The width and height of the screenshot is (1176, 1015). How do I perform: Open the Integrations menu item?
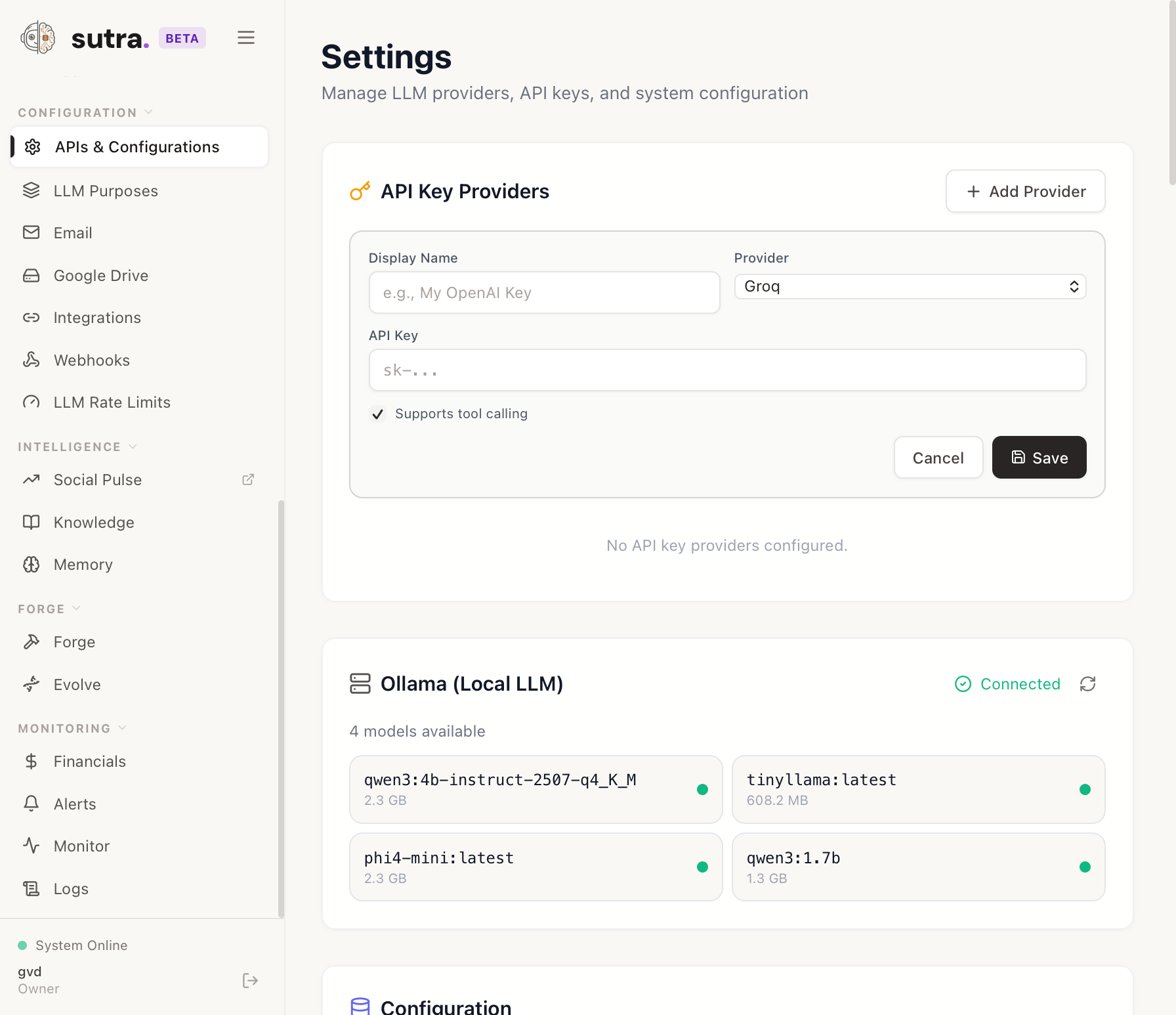(x=139, y=318)
